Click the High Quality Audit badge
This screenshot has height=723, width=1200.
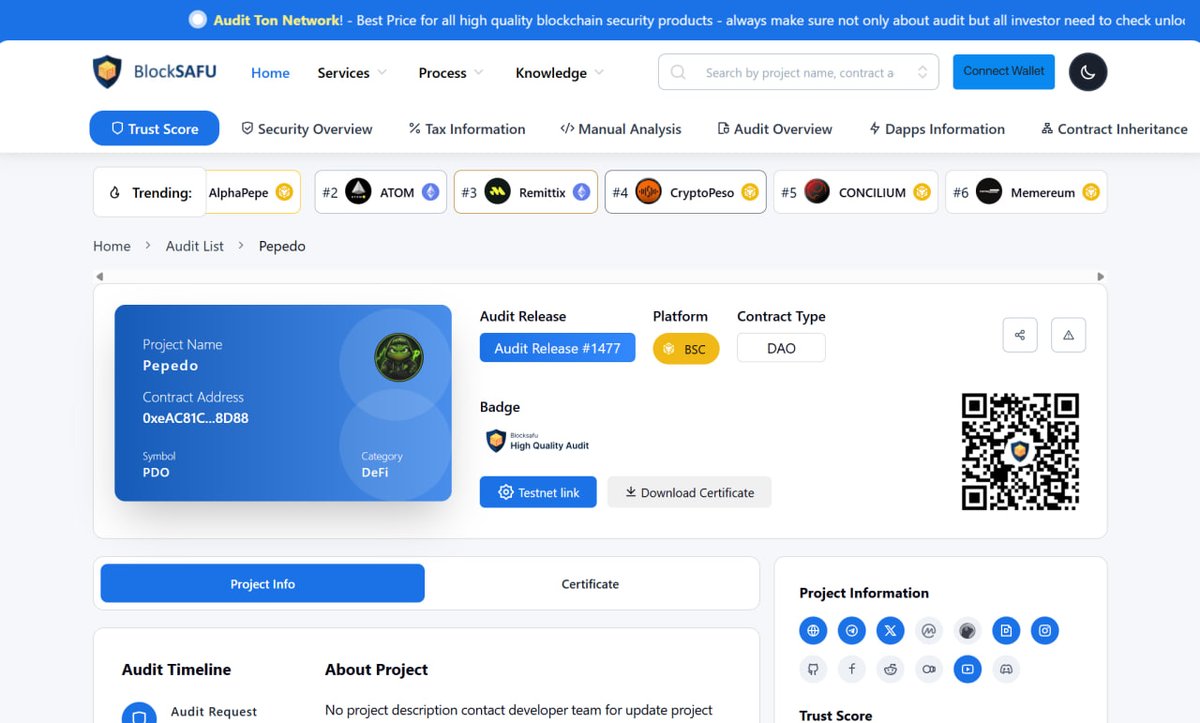coord(538,441)
